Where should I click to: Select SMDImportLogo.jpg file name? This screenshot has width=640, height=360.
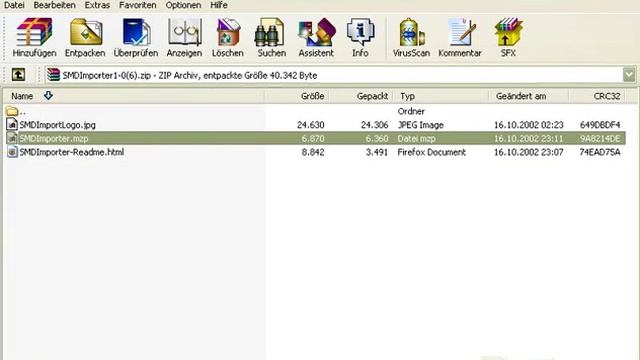tap(58, 125)
